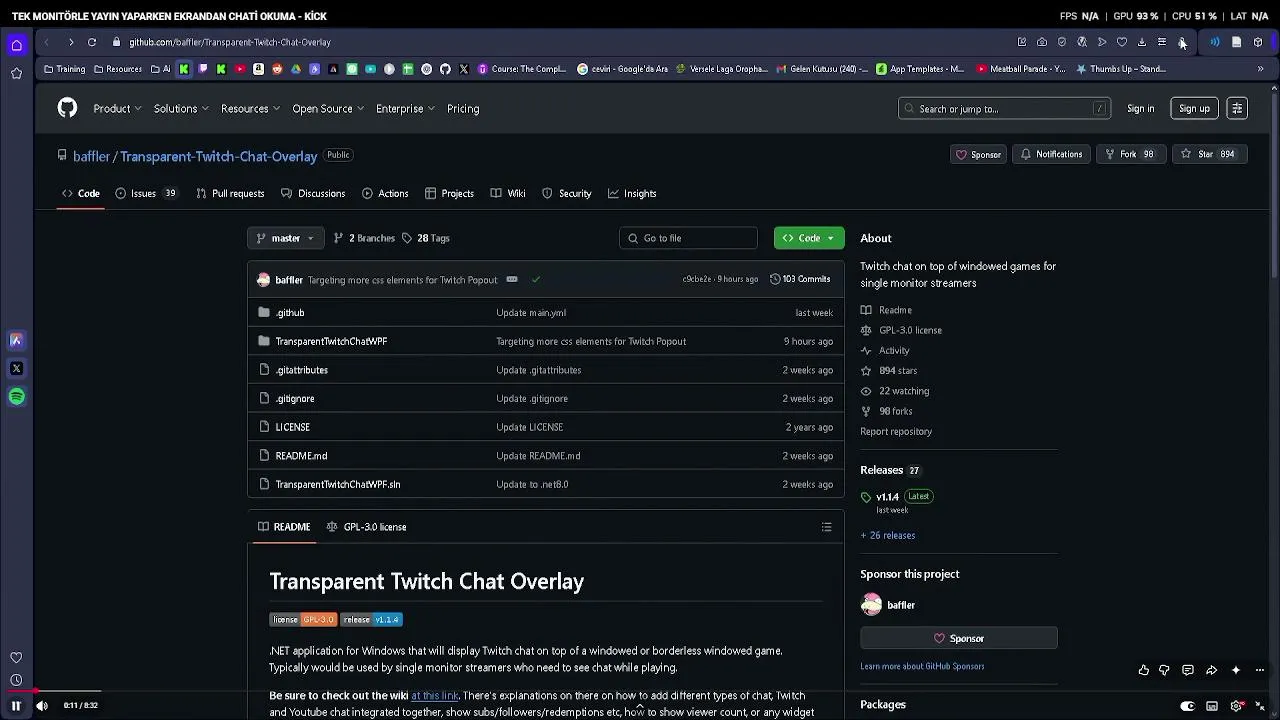Open Spotify from the browser sidebar
Viewport: 1280px width, 720px height.
coord(16,397)
